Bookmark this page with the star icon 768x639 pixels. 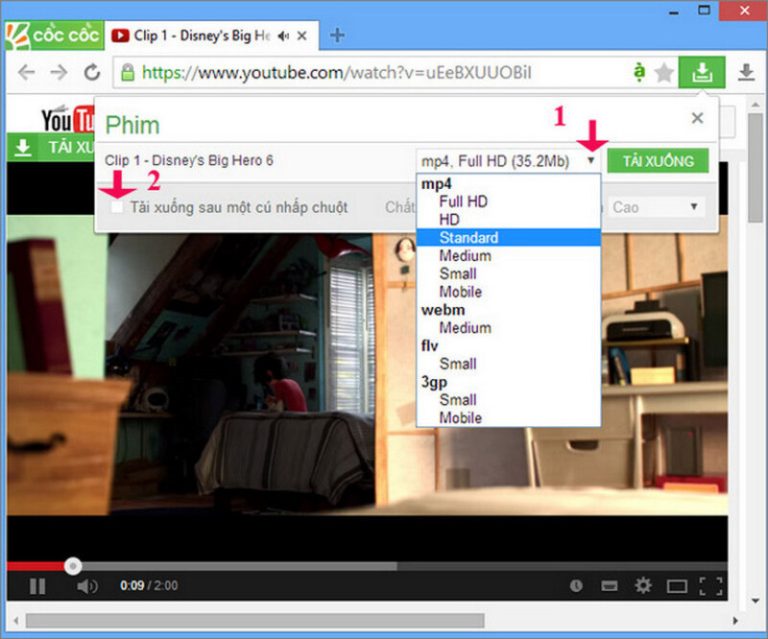click(x=664, y=73)
